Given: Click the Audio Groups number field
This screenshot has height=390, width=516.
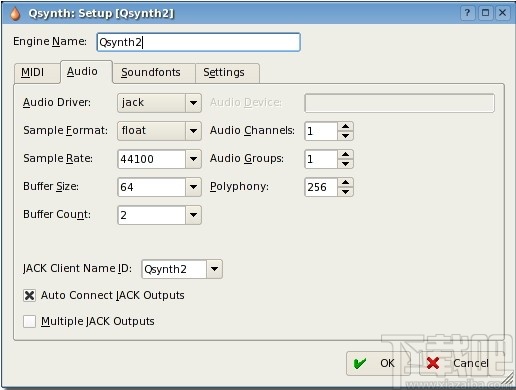Looking at the screenshot, I should coord(321,159).
